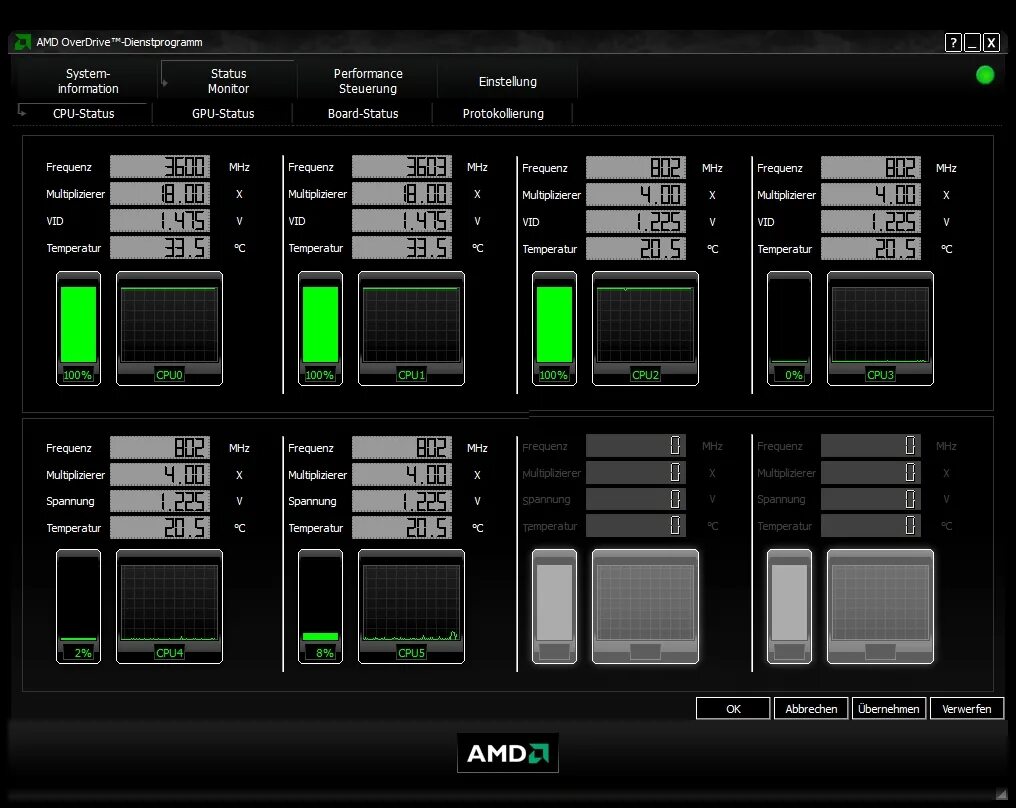Click the Übernehmen button
The width and height of the screenshot is (1016, 808).
pos(888,708)
